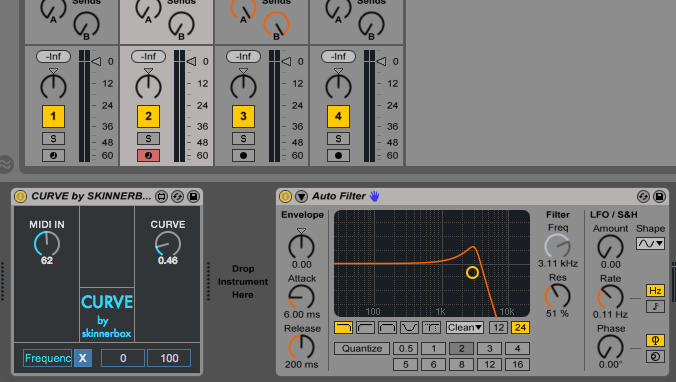Select quantize value 8

click(x=461, y=365)
